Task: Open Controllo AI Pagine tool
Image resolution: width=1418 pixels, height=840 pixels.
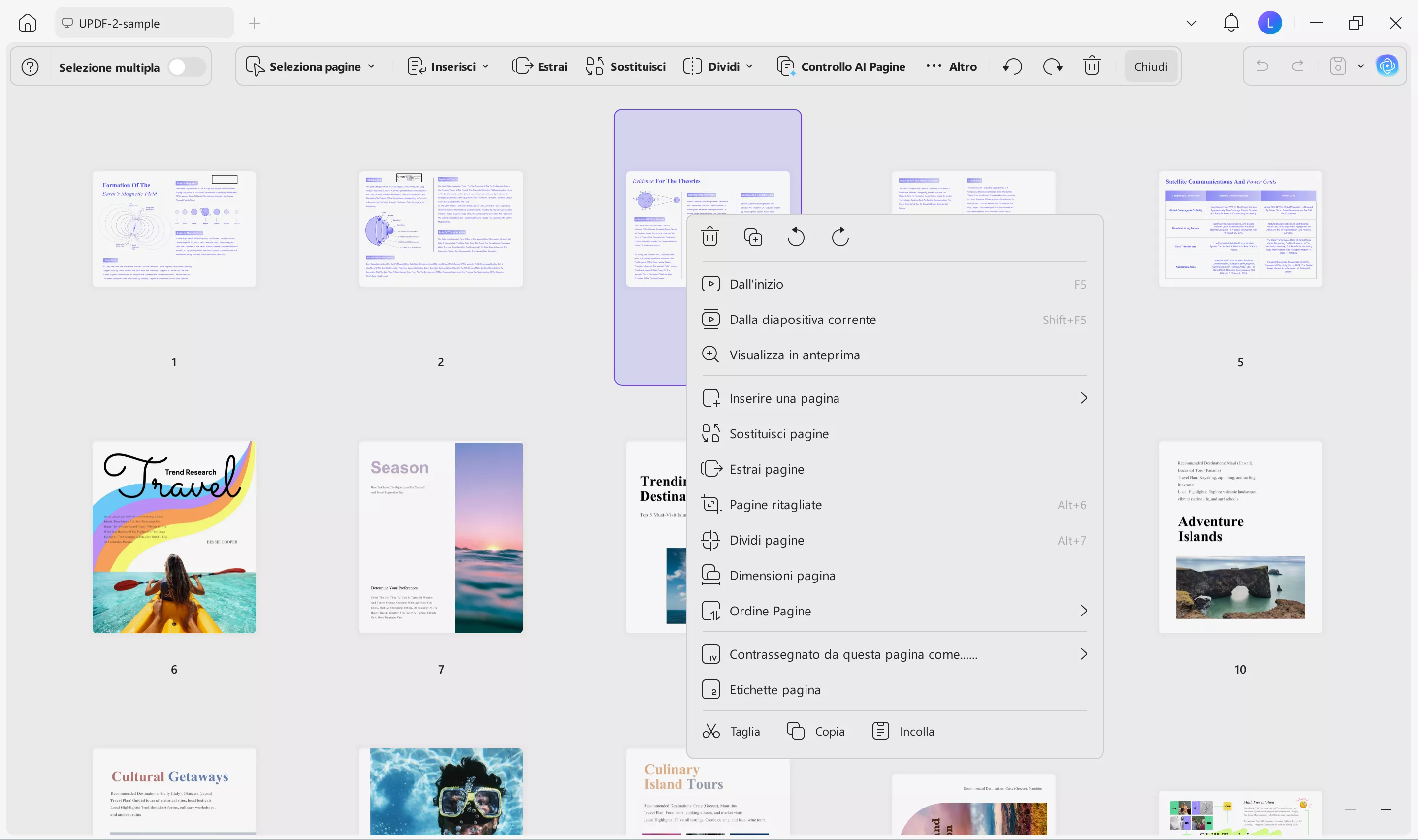Action: [x=841, y=66]
